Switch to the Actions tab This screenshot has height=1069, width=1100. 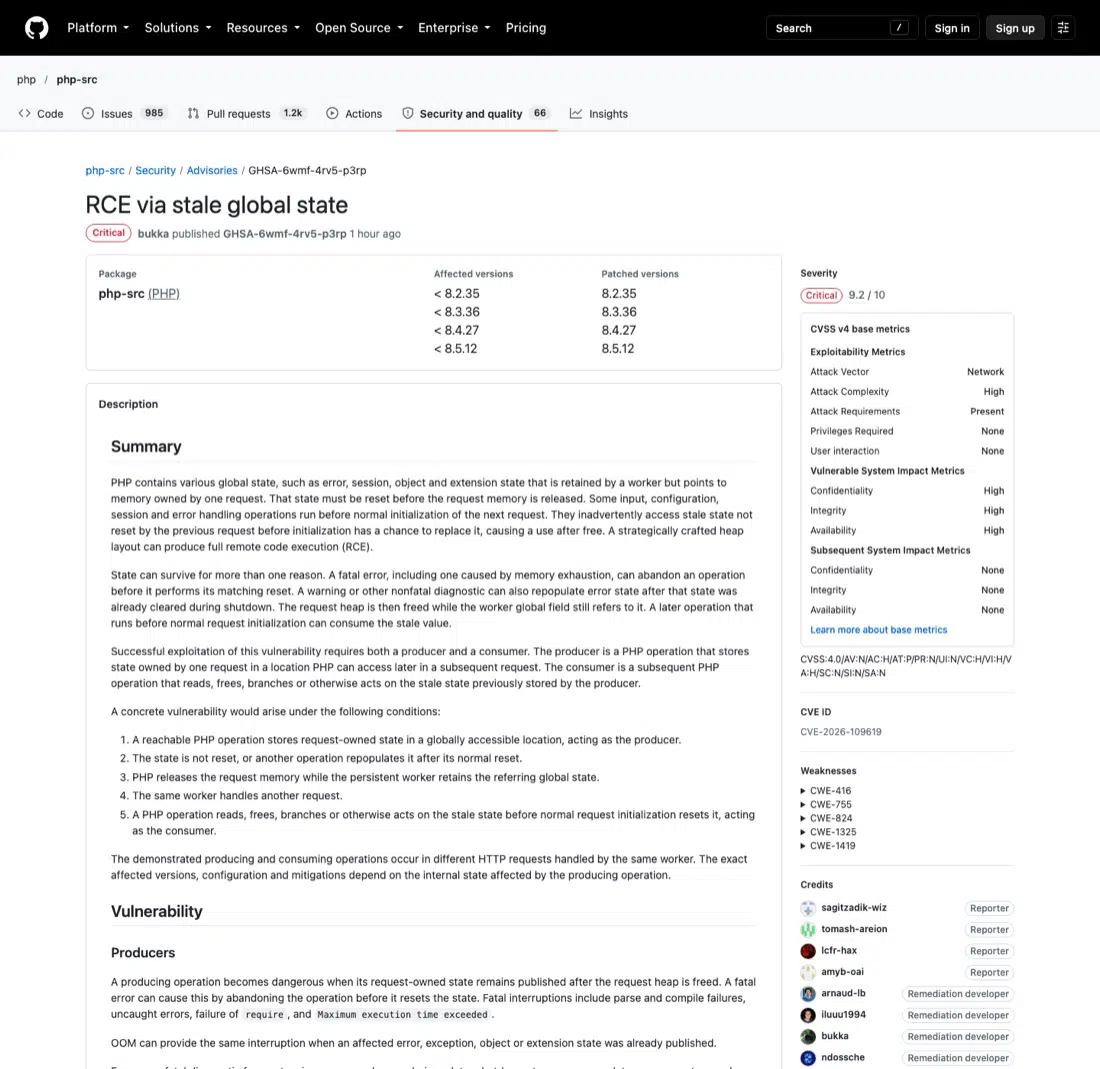[354, 114]
